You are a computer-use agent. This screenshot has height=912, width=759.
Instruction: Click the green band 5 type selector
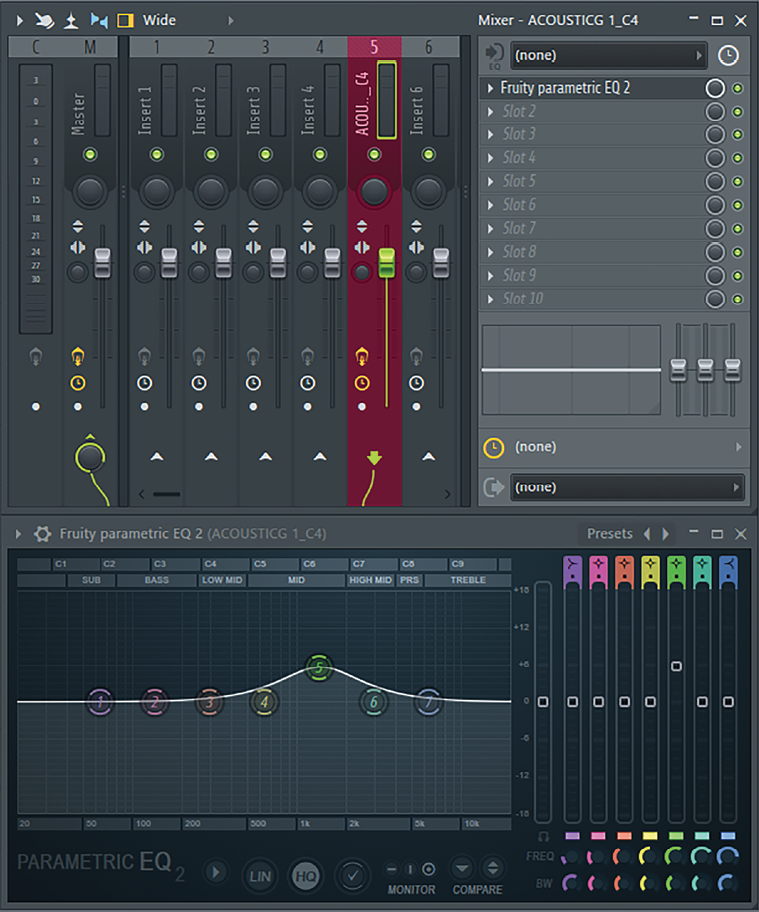click(676, 571)
